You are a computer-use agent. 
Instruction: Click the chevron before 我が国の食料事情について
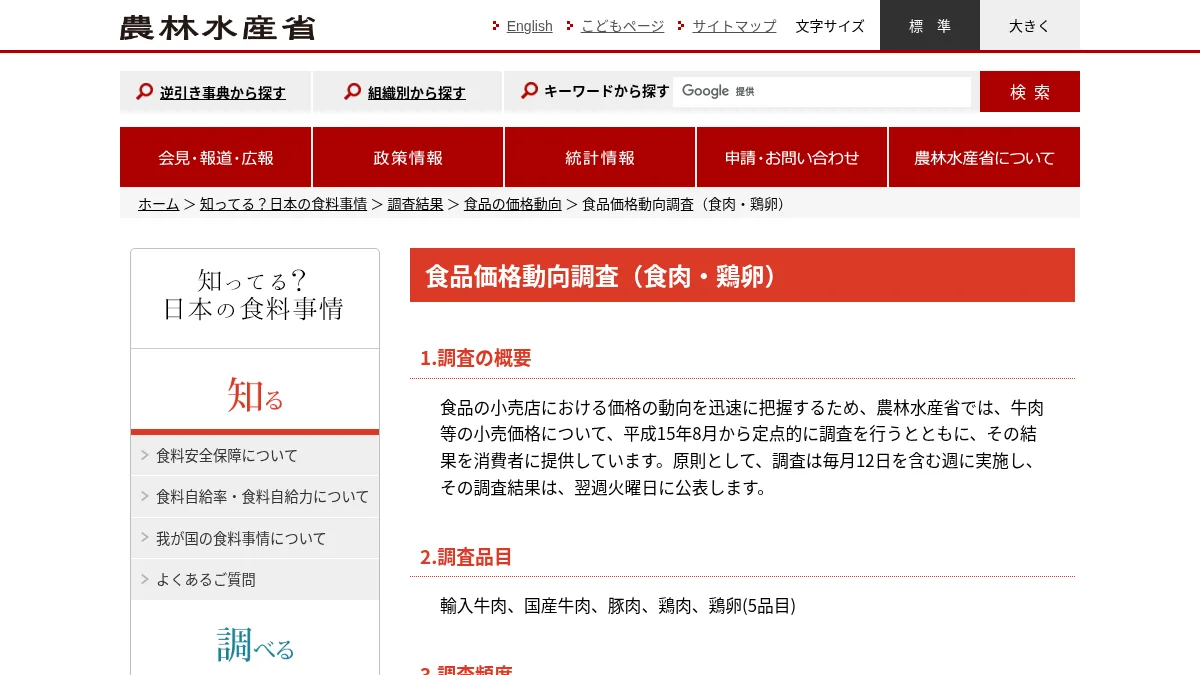pyautogui.click(x=145, y=538)
